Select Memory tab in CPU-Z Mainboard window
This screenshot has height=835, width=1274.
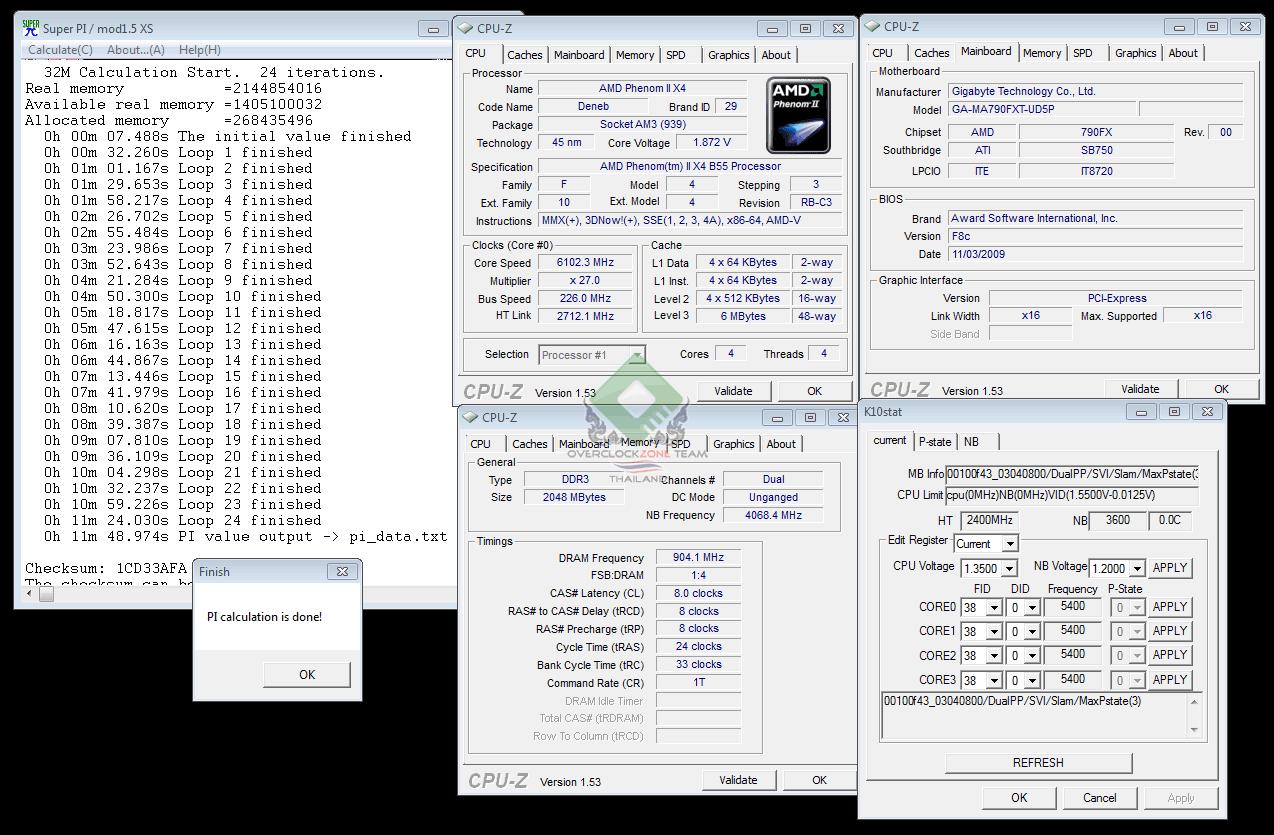coord(1042,53)
